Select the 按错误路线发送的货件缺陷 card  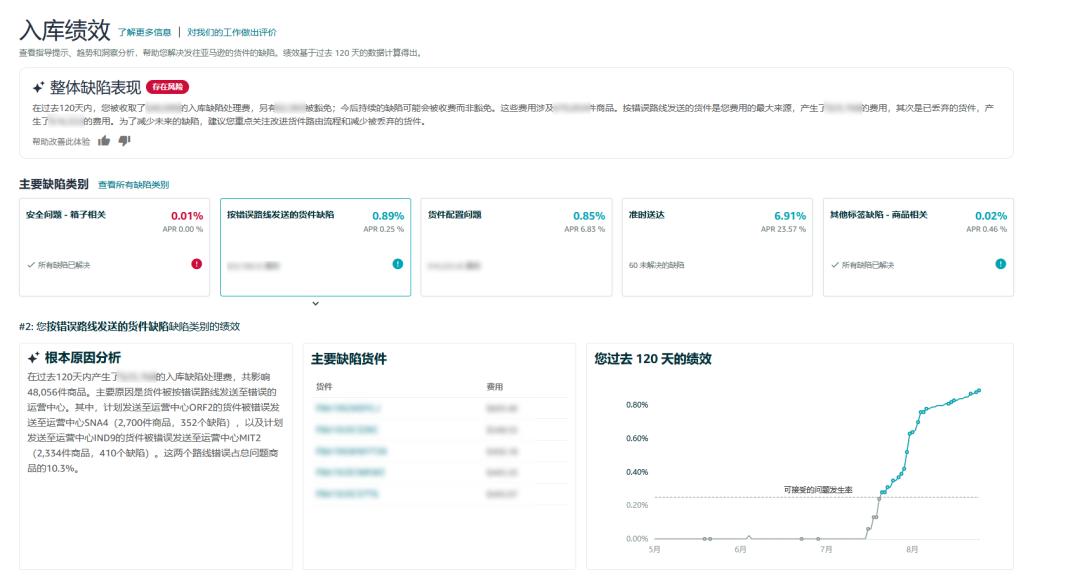(315, 247)
